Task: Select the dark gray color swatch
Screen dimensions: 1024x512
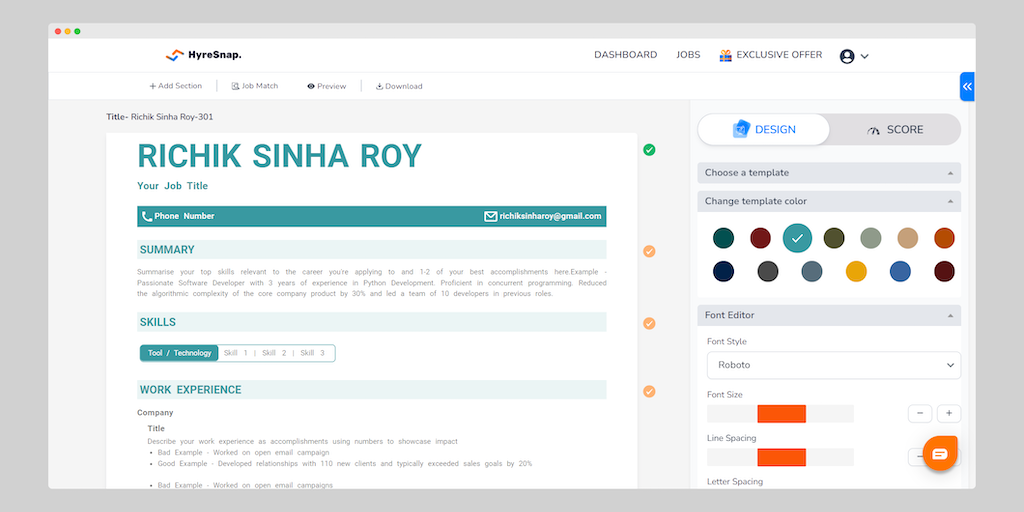Action: coord(768,272)
